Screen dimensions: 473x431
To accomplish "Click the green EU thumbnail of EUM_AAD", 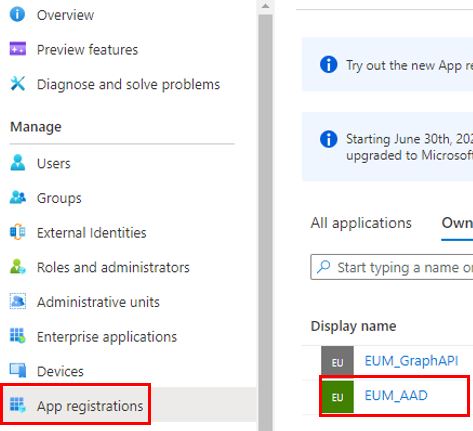I will (x=337, y=397).
